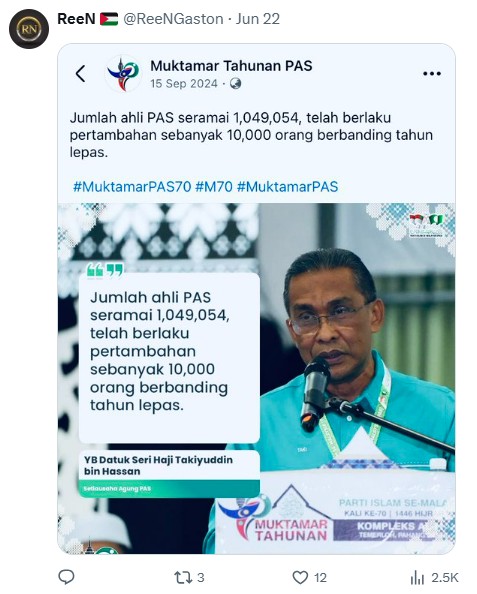Open the #MuktamarPAS70 hashtag
Viewport: 477px width, 594px height.
tap(132, 186)
